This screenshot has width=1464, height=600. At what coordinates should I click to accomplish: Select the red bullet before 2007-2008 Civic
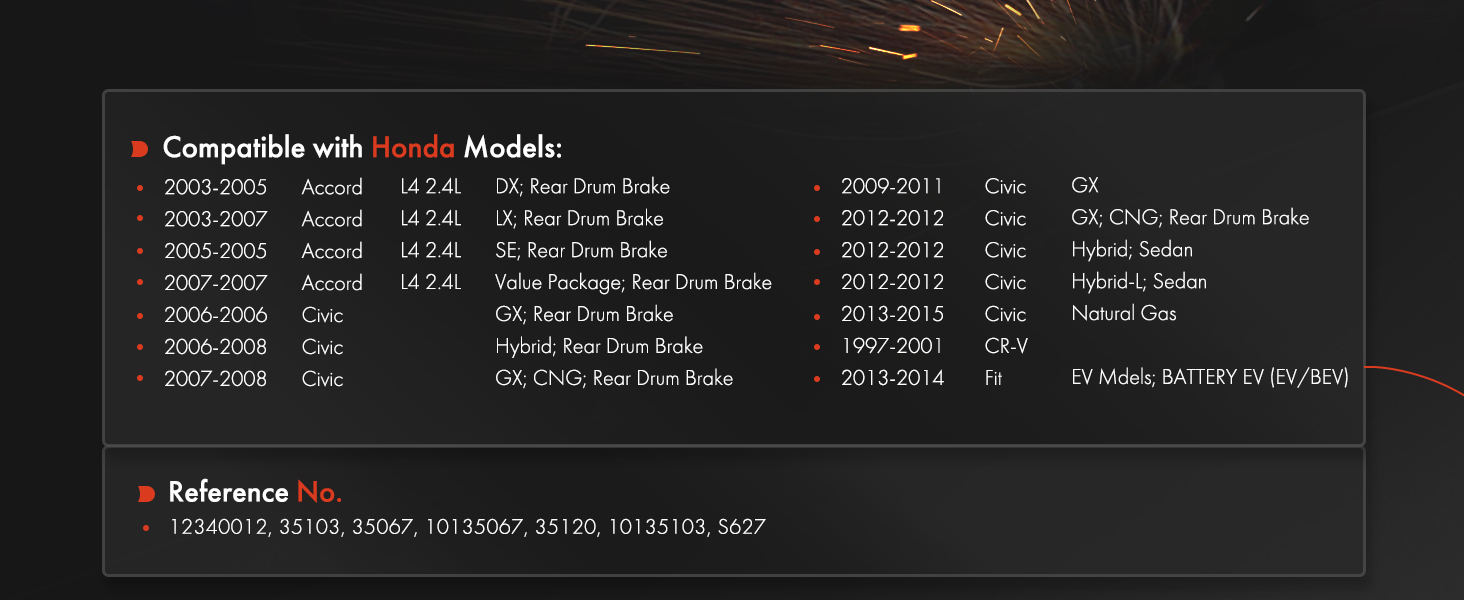140,380
